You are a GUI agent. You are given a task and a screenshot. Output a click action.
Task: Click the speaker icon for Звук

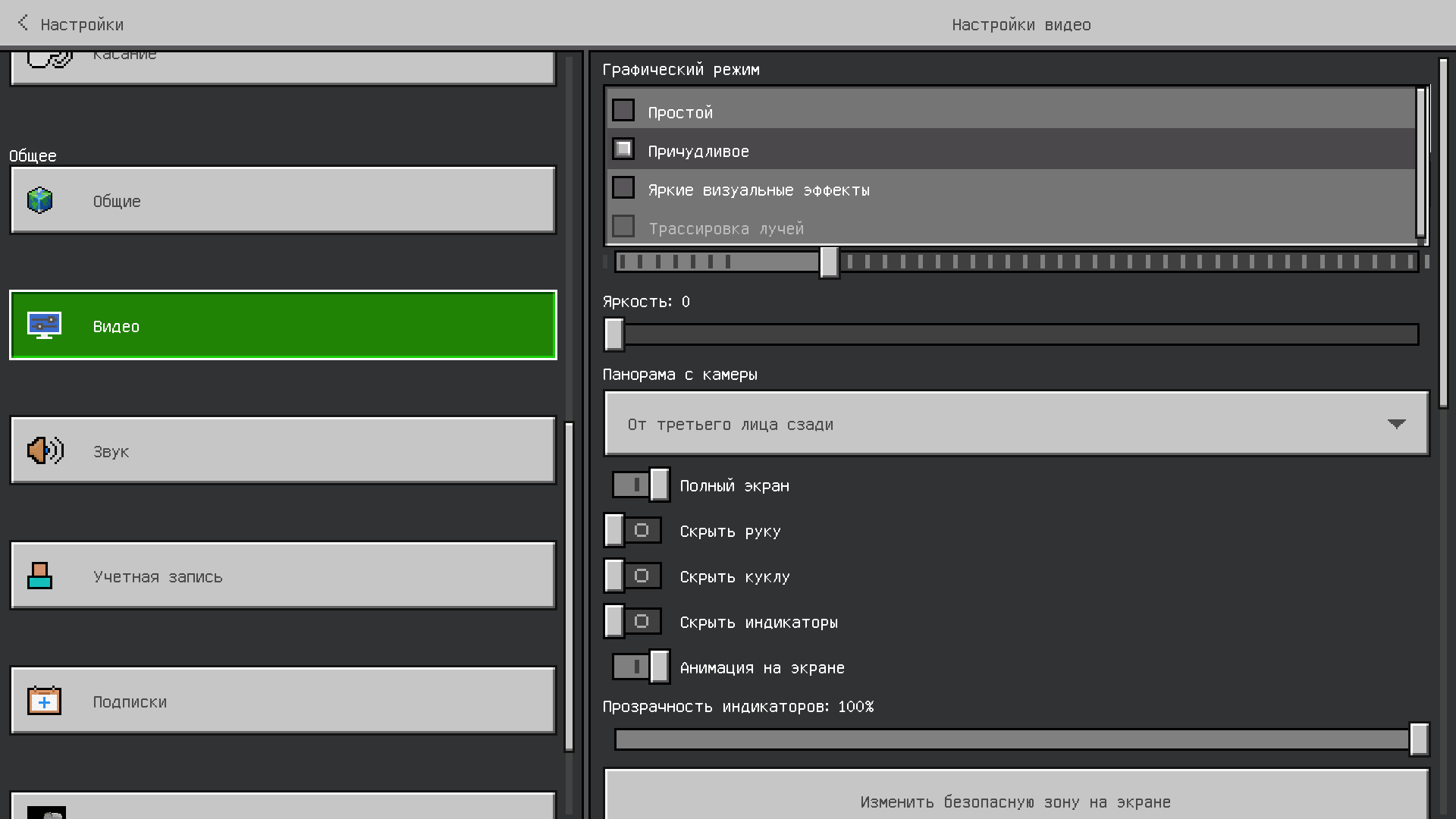tap(45, 450)
